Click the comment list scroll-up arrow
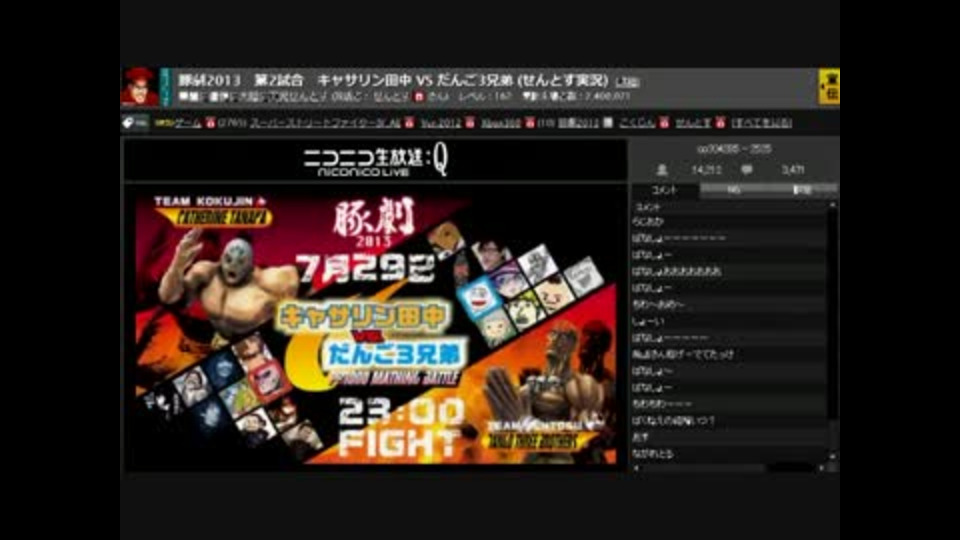This screenshot has width=960, height=540. click(x=832, y=206)
